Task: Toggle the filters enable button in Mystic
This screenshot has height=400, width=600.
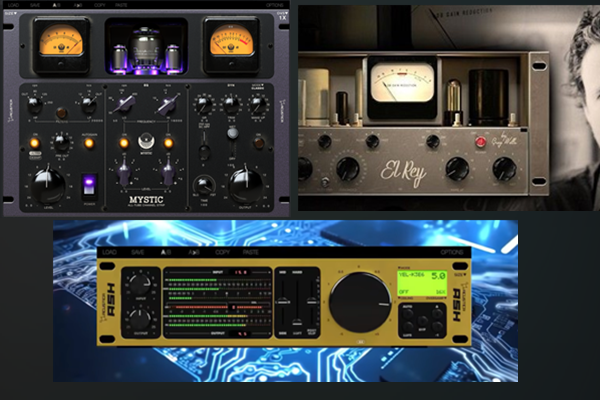Action: [x=61, y=113]
